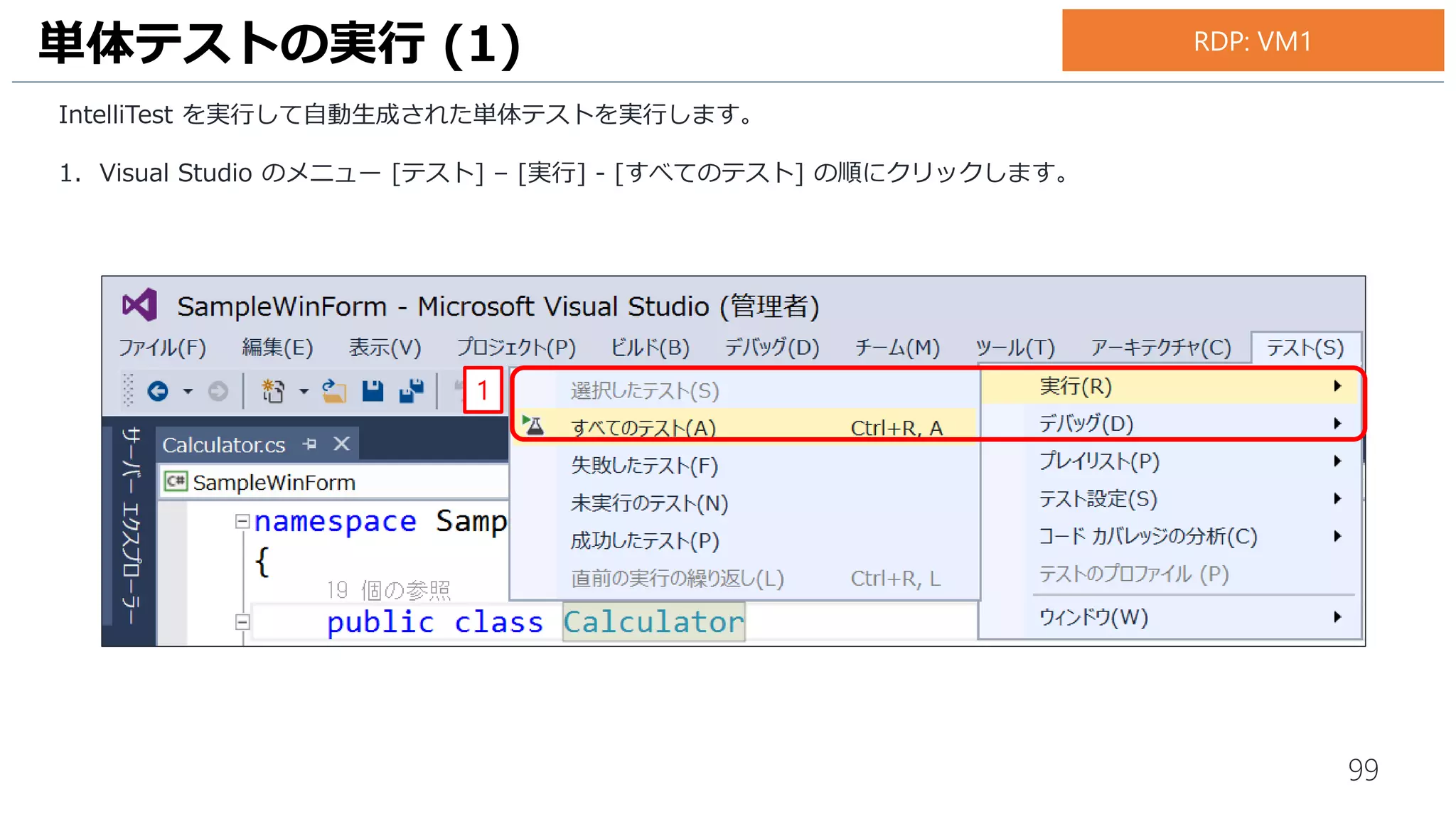Click the flask run-all-tests icon
The height and width of the screenshot is (819, 1456).
coord(533,426)
